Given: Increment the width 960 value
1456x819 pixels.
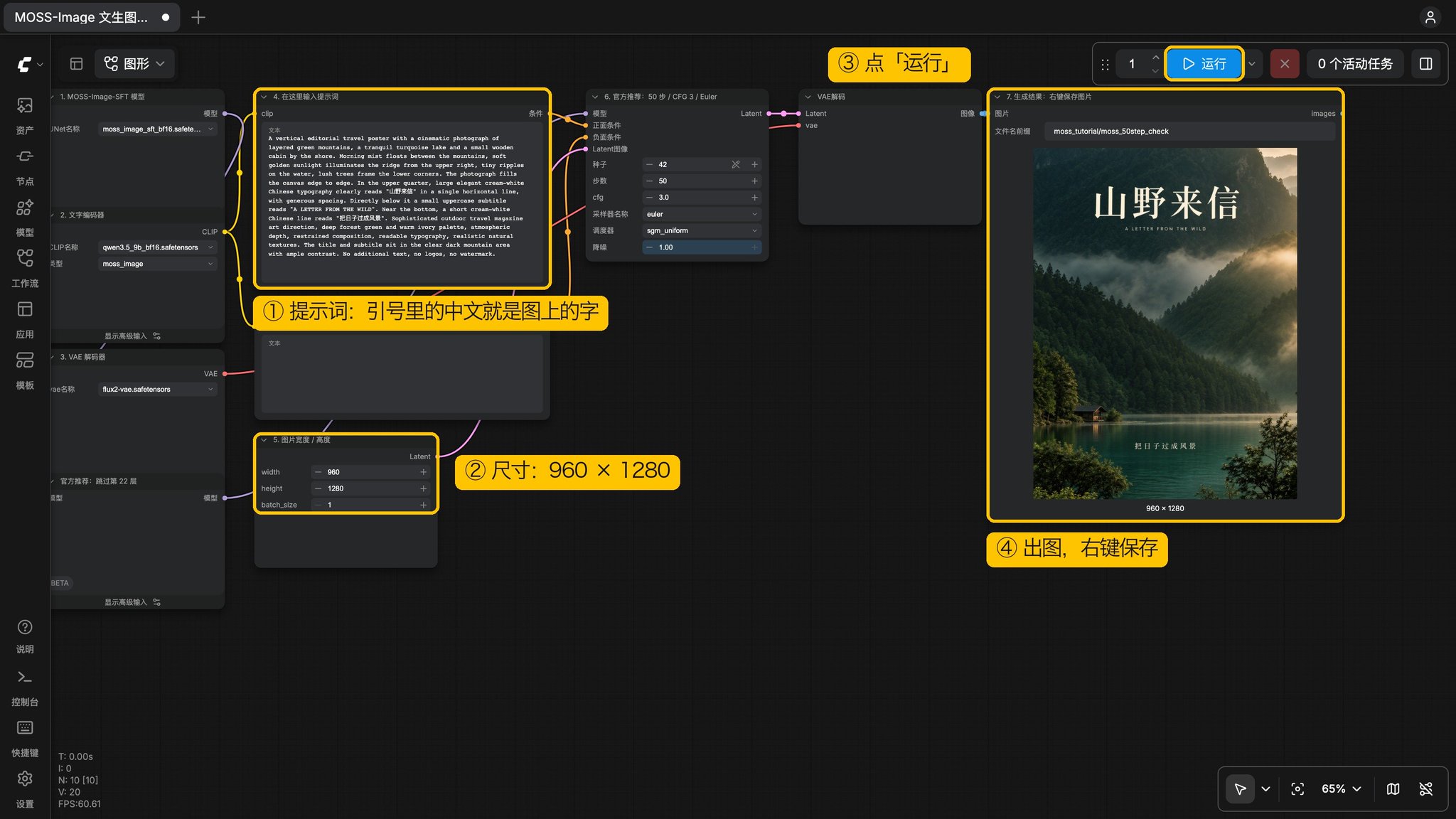Looking at the screenshot, I should point(423,472).
